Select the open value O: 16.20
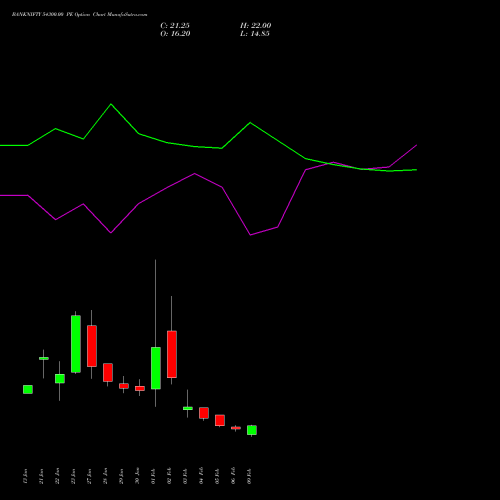This screenshot has height=500, width=500. point(175,34)
